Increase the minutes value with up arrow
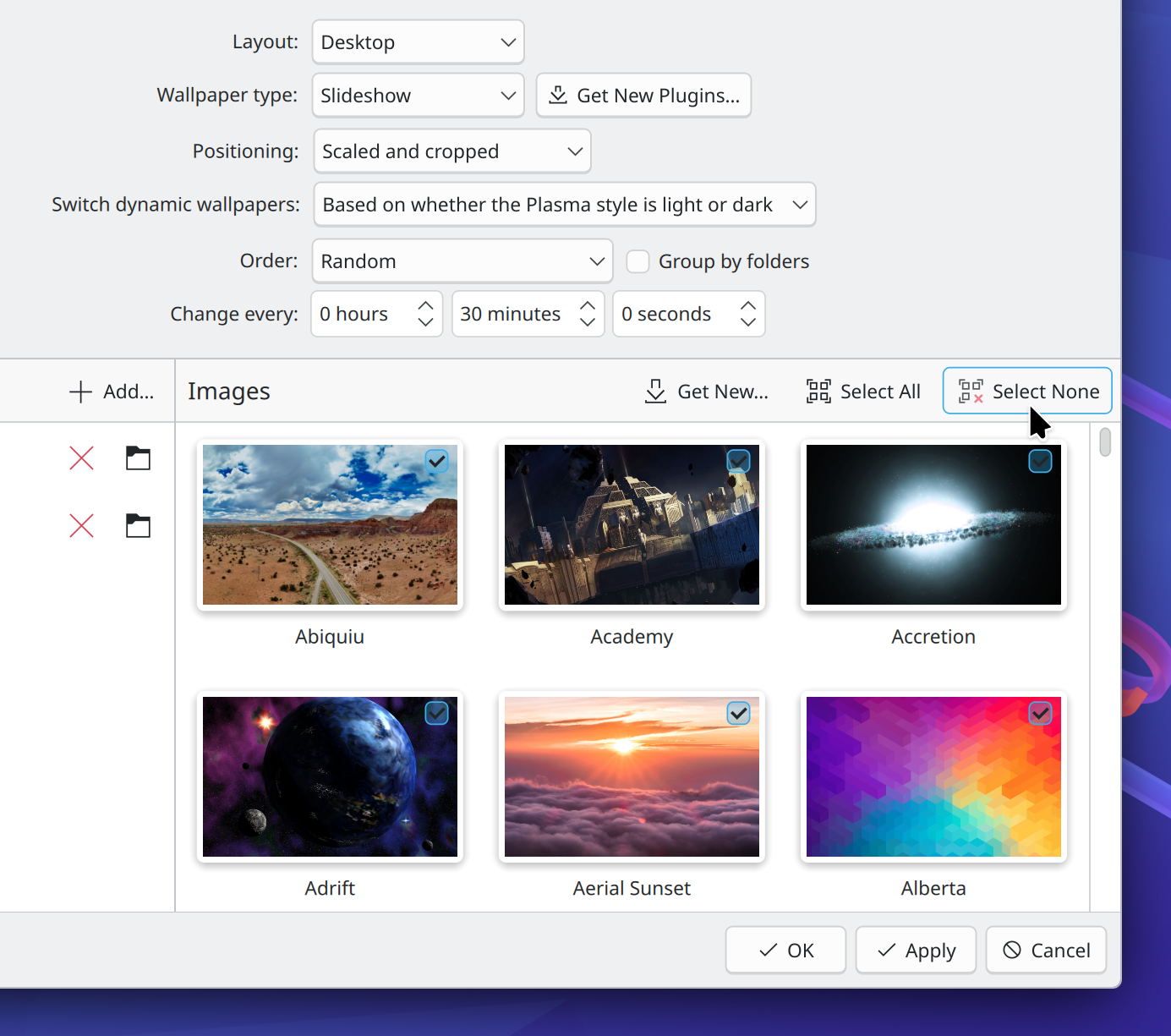This screenshot has width=1171, height=1036. coord(588,306)
